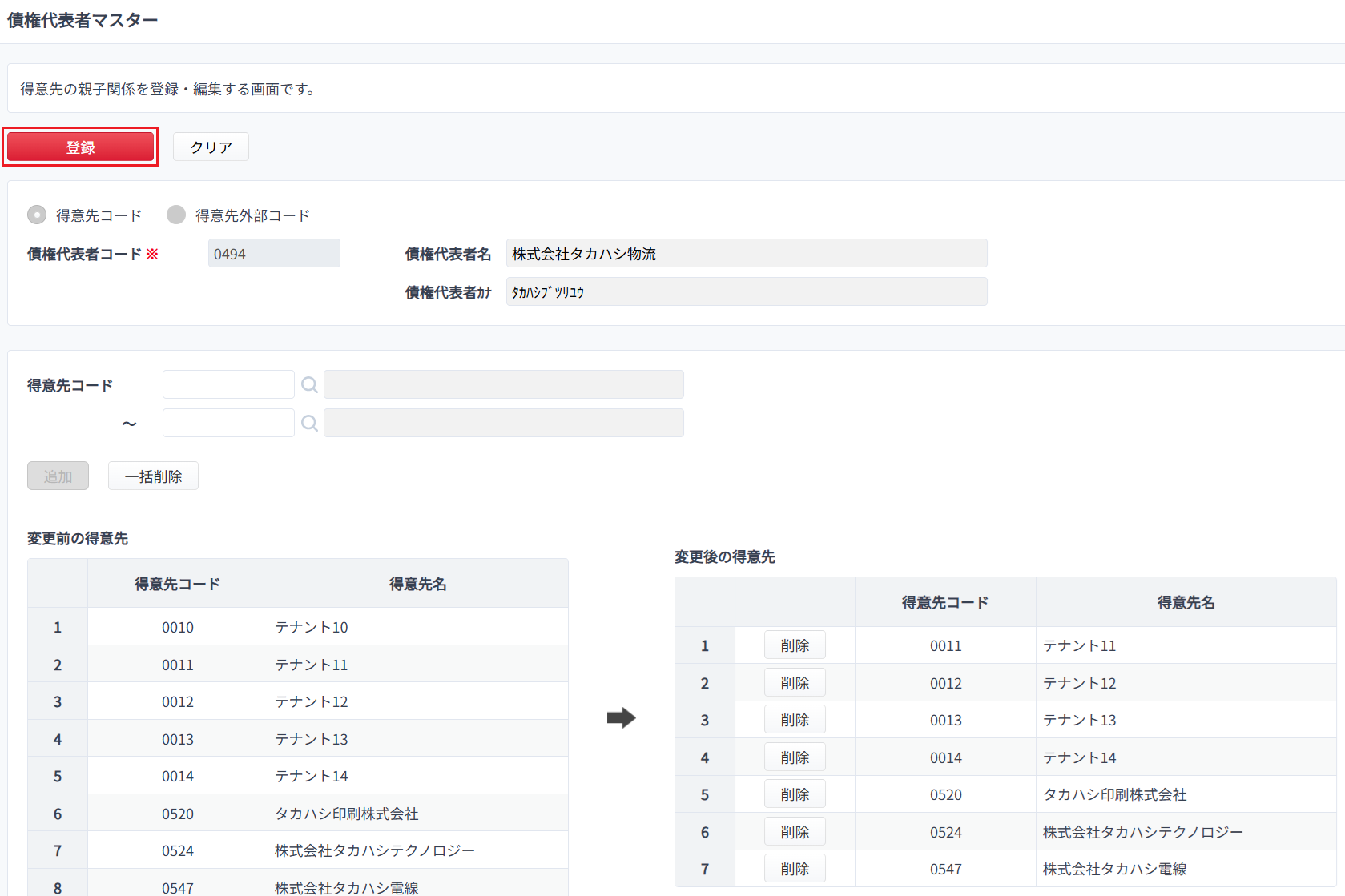Delete タカハシ印刷株式会社 row in 変更後 table

pos(795,794)
